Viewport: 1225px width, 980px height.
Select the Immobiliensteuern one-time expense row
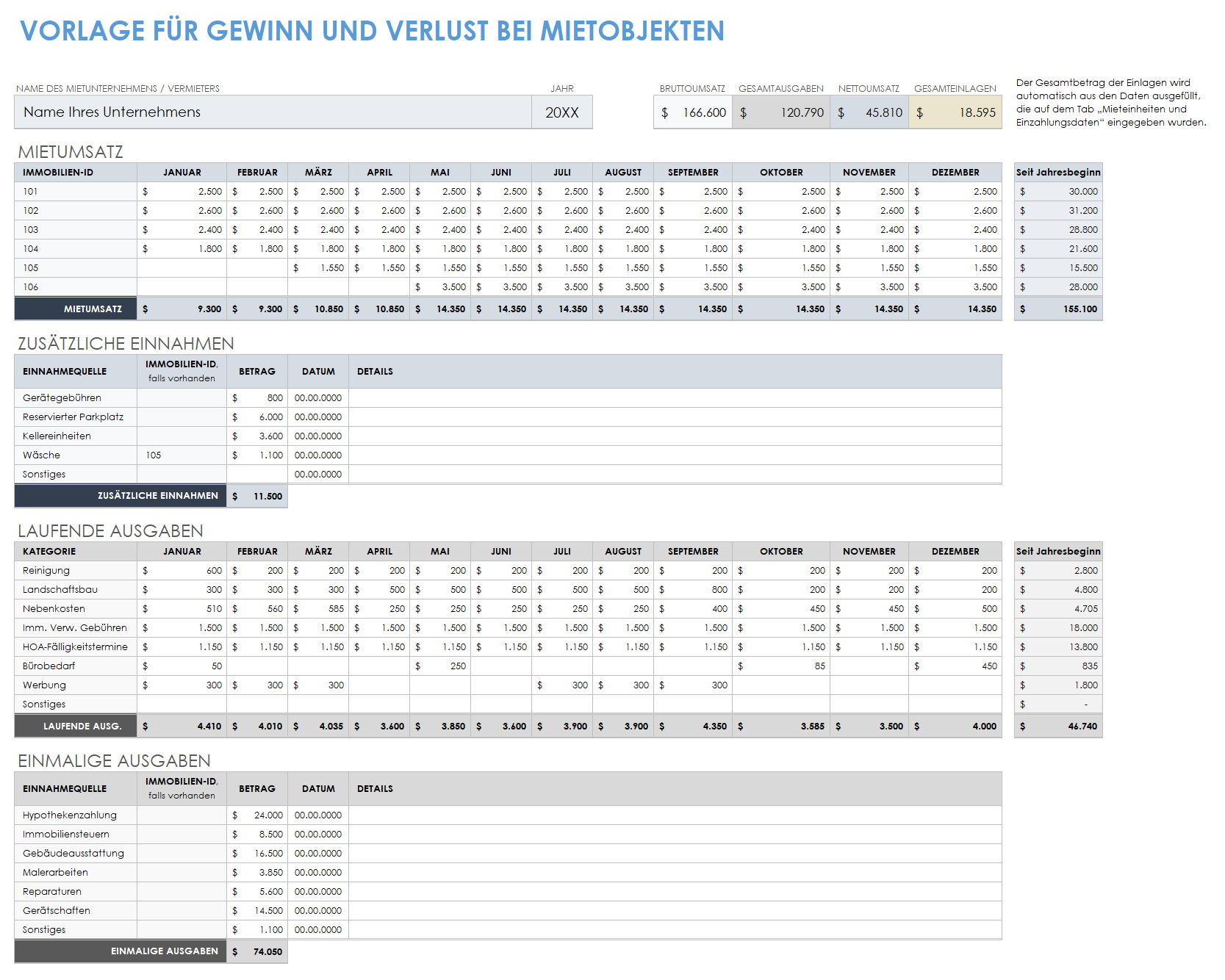point(76,835)
